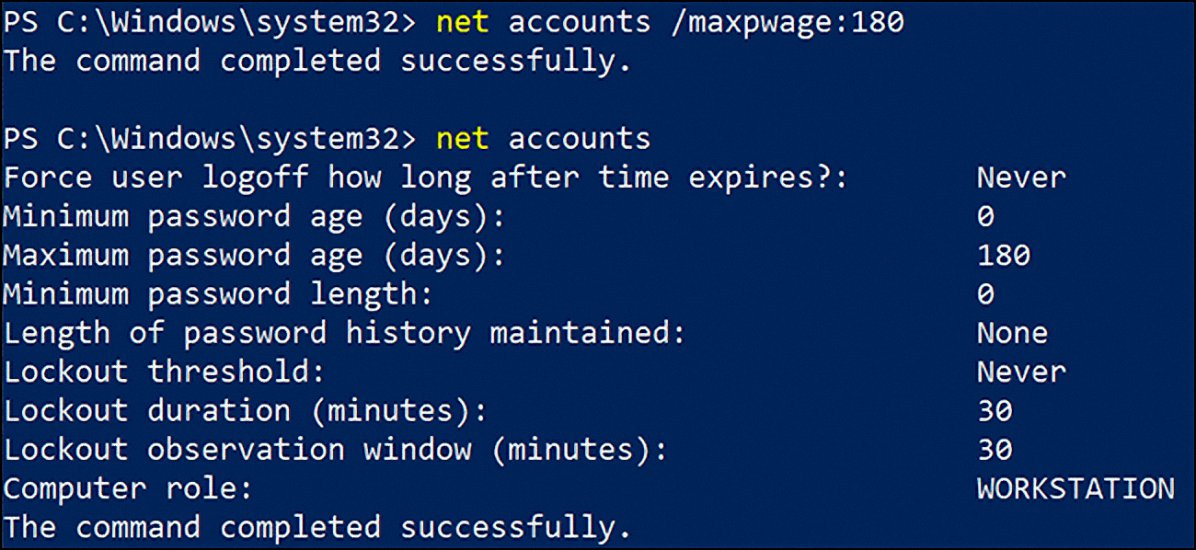1196x550 pixels.
Task: Click 'Minimum password length:' label
Action: point(217,294)
